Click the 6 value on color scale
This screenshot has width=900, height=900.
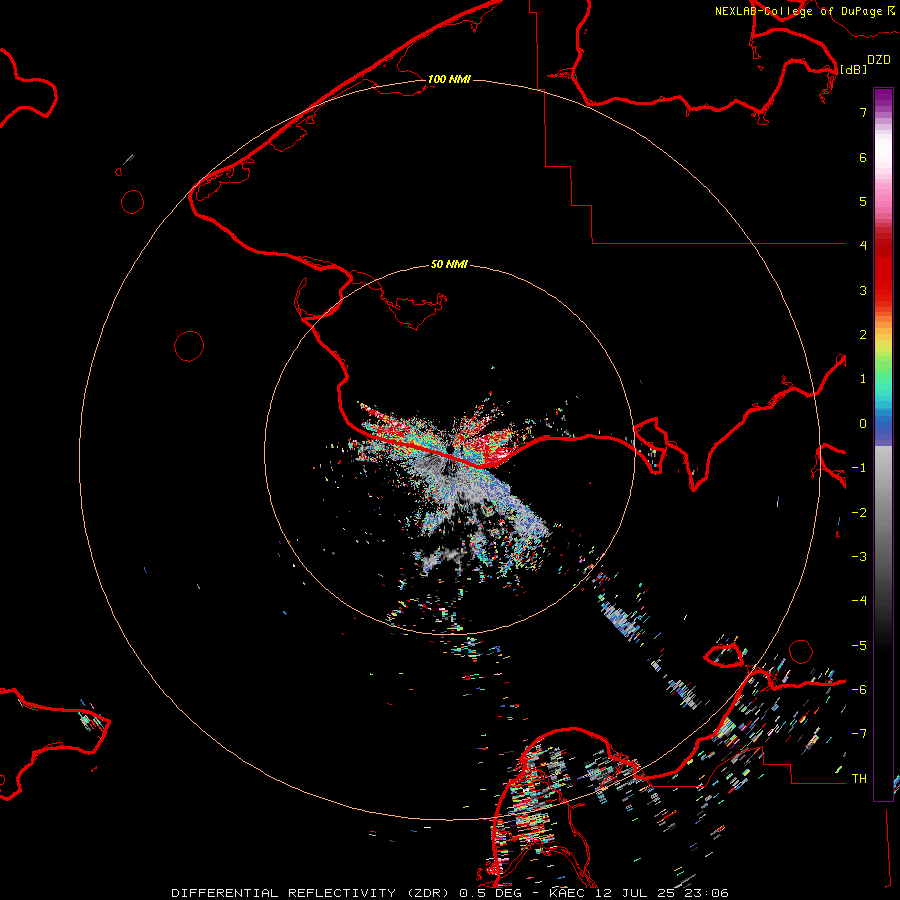click(863, 157)
